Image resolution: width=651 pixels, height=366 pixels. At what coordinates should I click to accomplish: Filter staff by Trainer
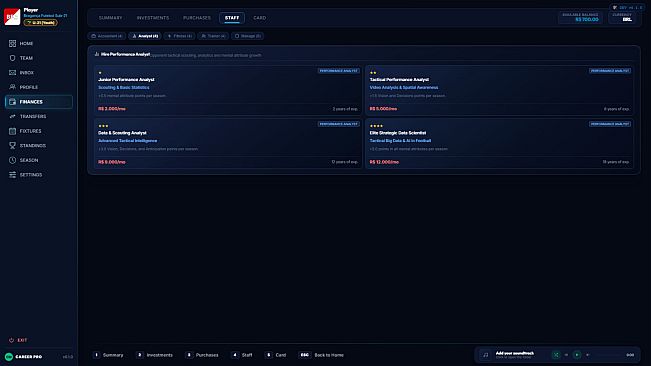click(213, 36)
